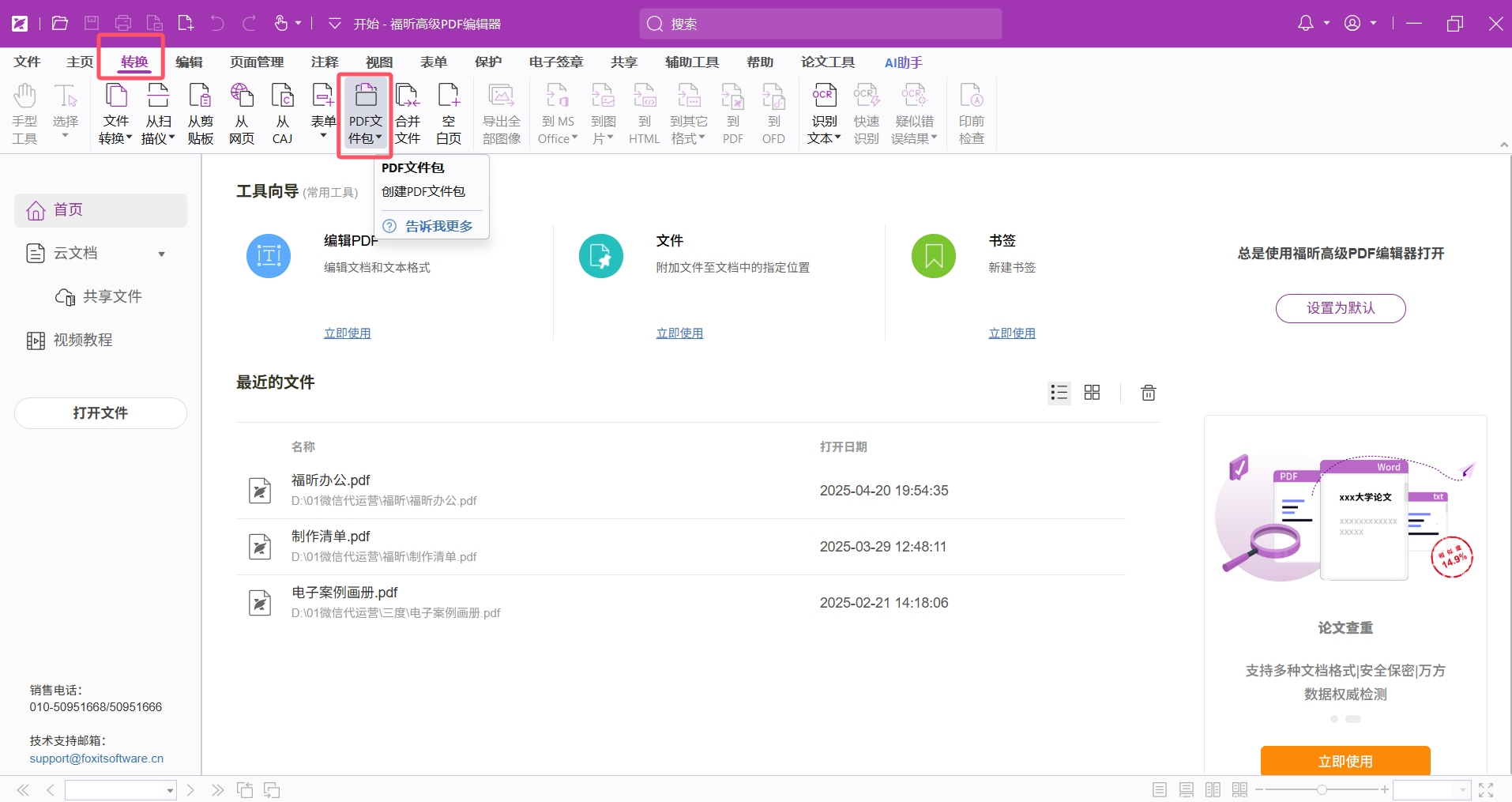Image resolution: width=1512 pixels, height=802 pixels.
Task: Choose 创建PDF文件包 from the dropdown menu
Action: coord(423,192)
